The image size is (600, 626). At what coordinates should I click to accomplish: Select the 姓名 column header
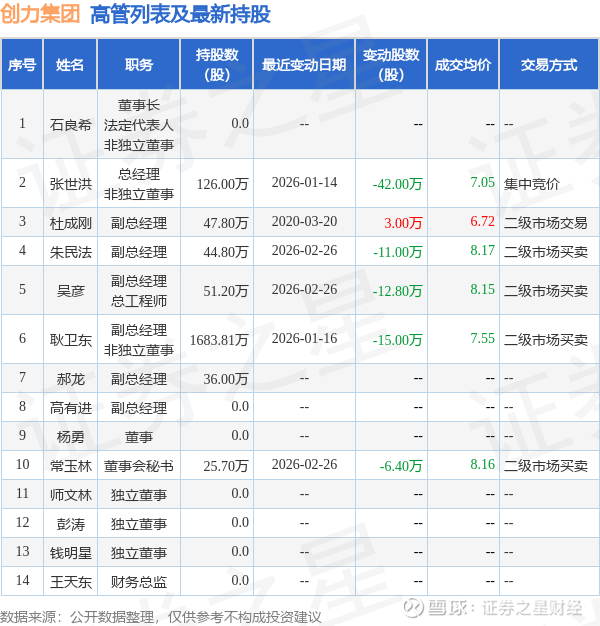click(70, 64)
